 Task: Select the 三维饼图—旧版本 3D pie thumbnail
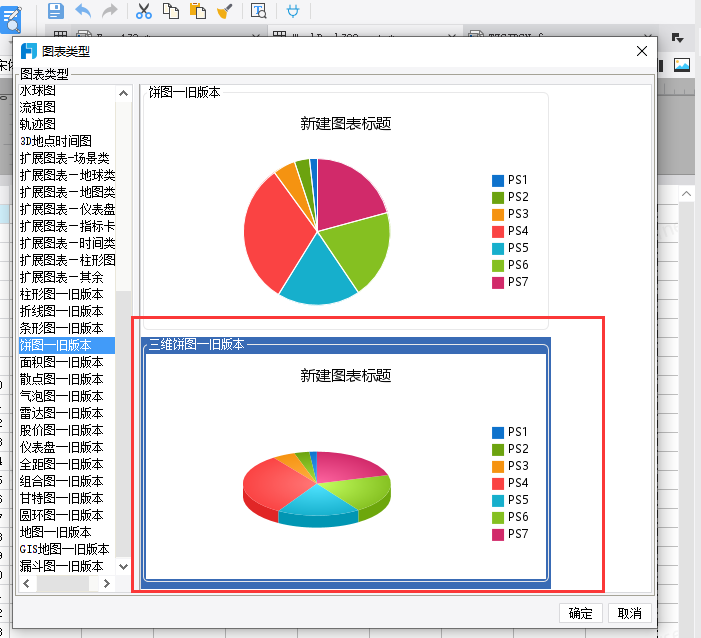tap(346, 463)
